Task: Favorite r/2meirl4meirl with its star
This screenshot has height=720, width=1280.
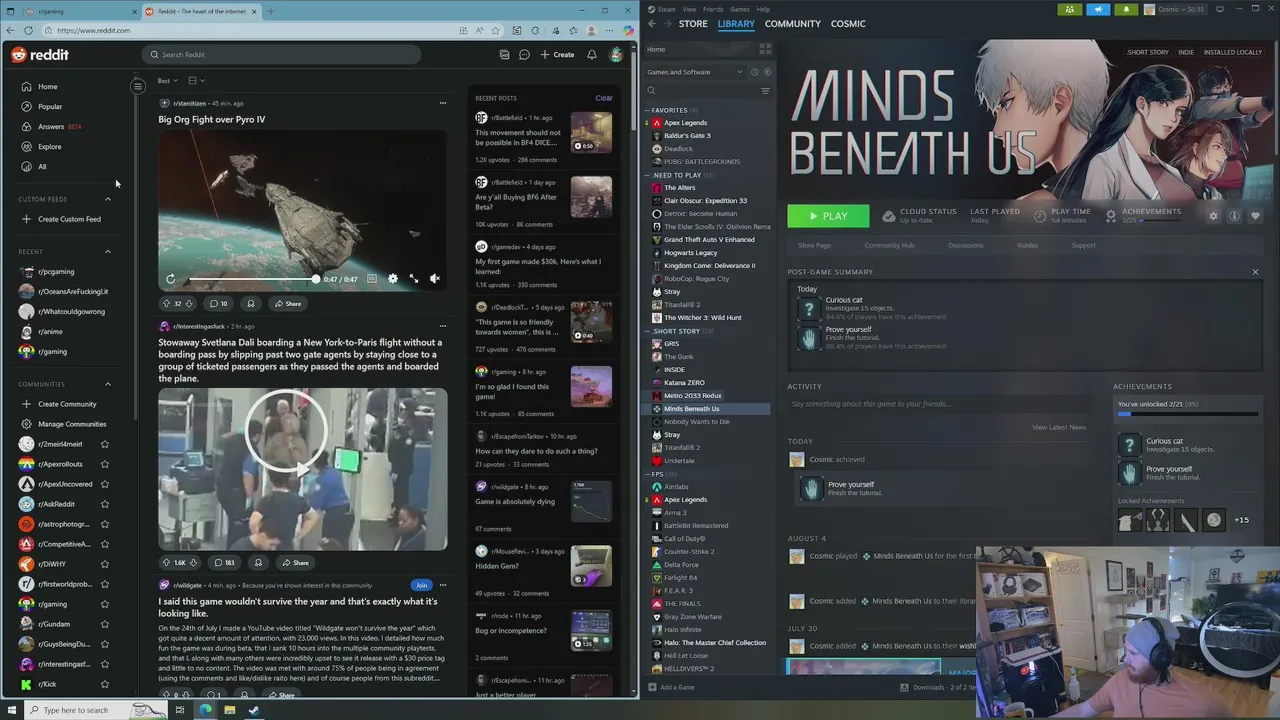Action: tap(104, 444)
